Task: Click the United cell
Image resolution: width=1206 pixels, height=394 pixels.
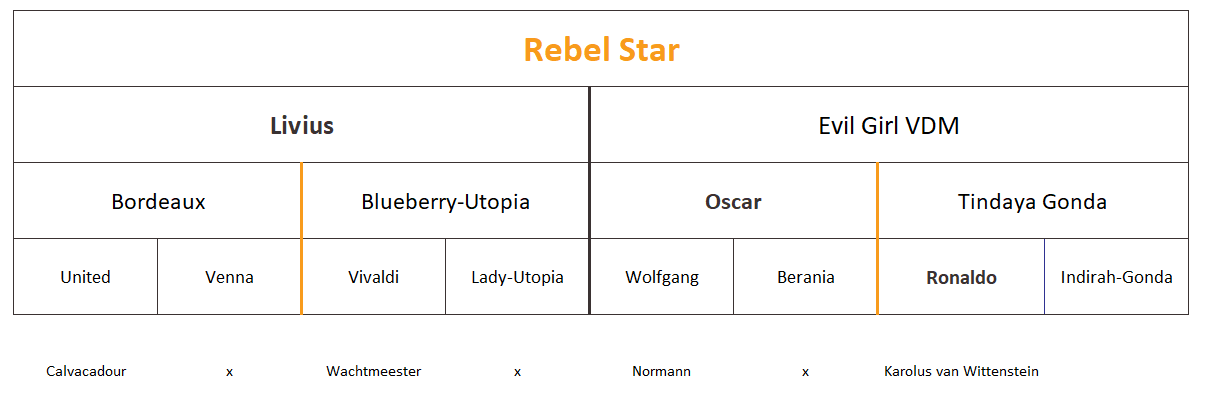Action: click(85, 277)
